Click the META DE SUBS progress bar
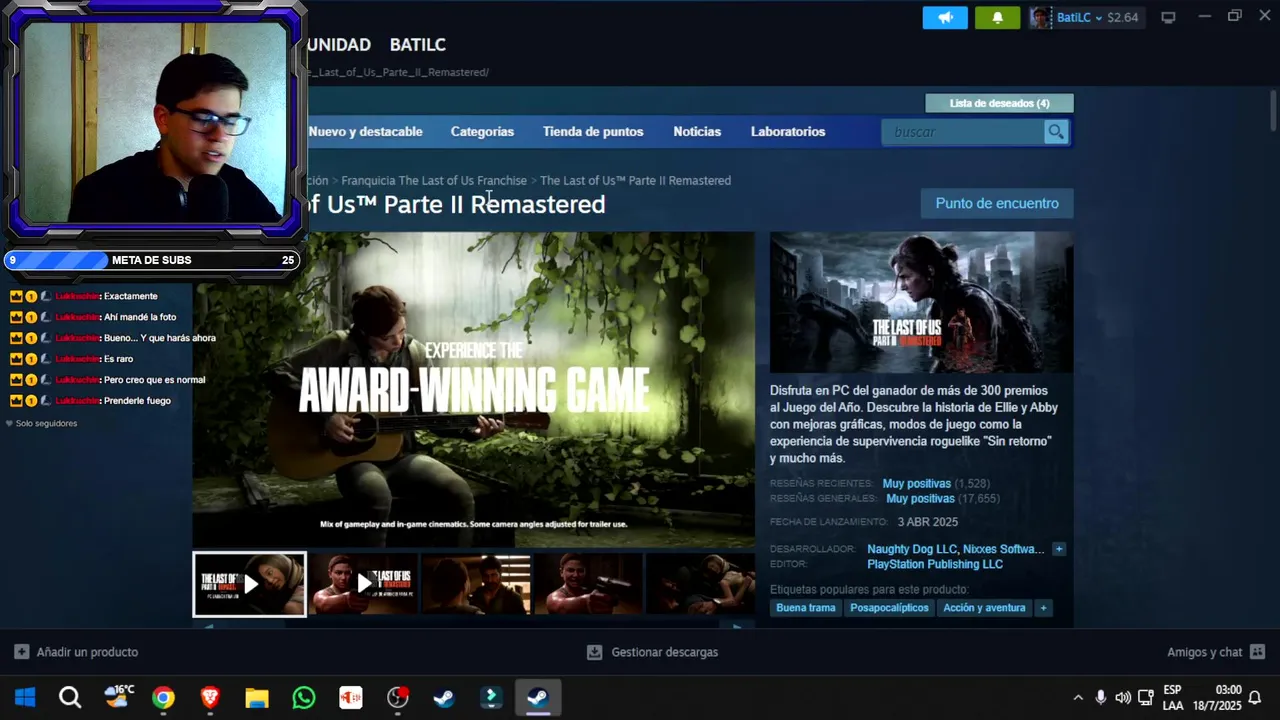1280x720 pixels. 152,260
